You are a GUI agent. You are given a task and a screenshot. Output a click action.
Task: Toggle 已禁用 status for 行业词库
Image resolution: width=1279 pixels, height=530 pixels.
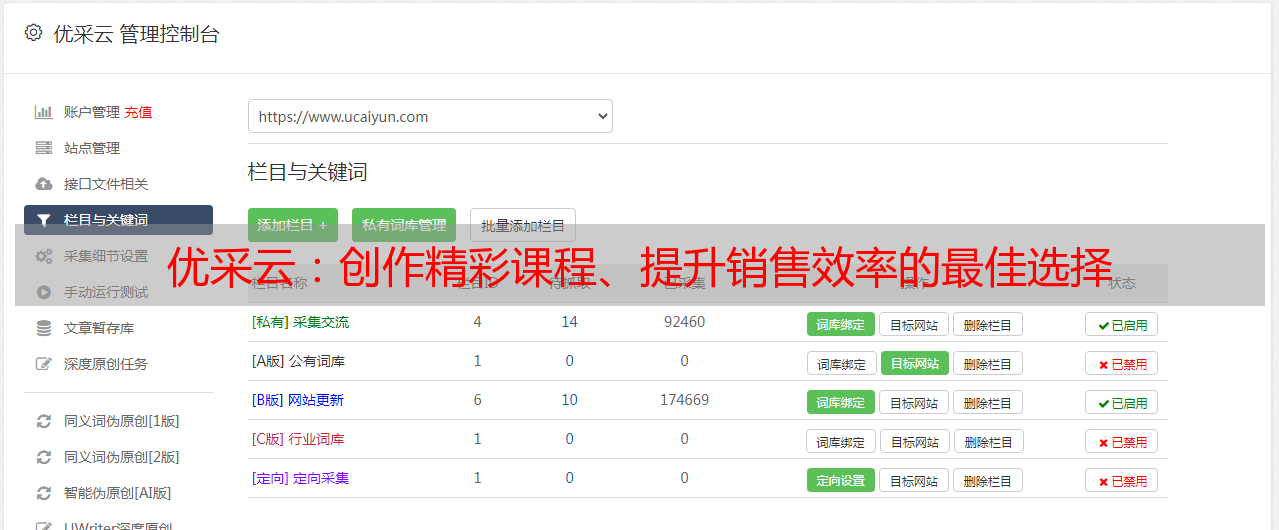pos(1122,441)
